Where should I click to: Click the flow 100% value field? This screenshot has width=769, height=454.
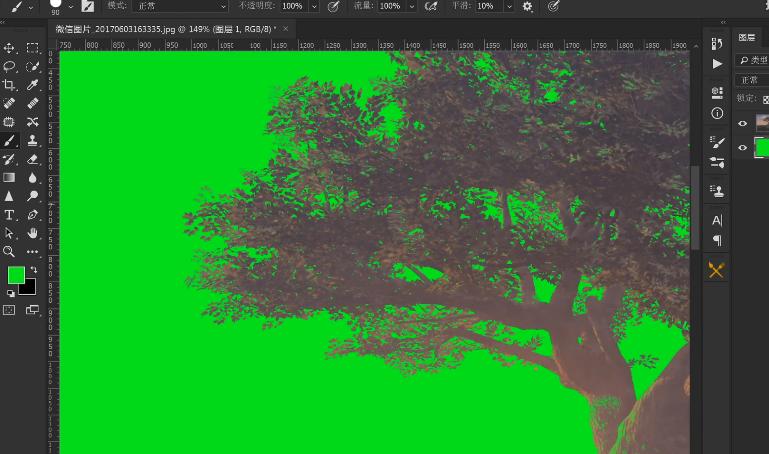391,6
